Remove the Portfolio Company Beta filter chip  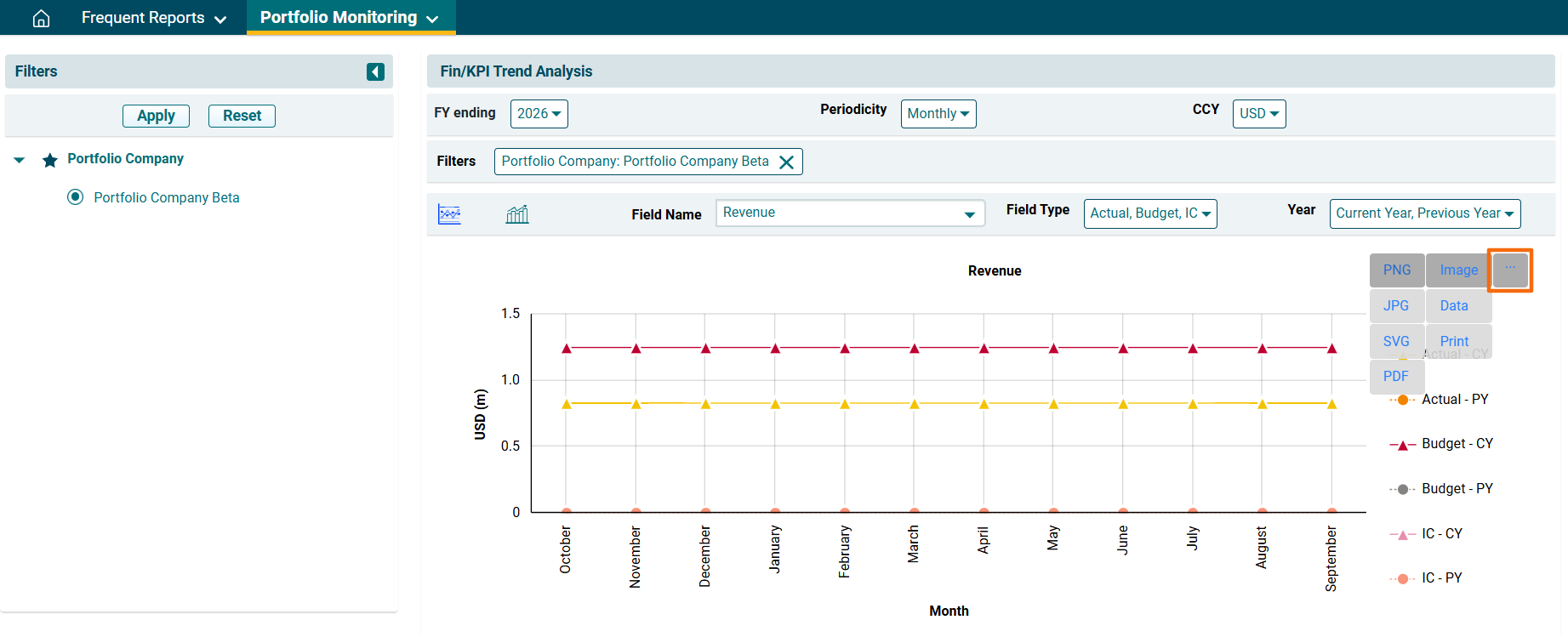(787, 162)
